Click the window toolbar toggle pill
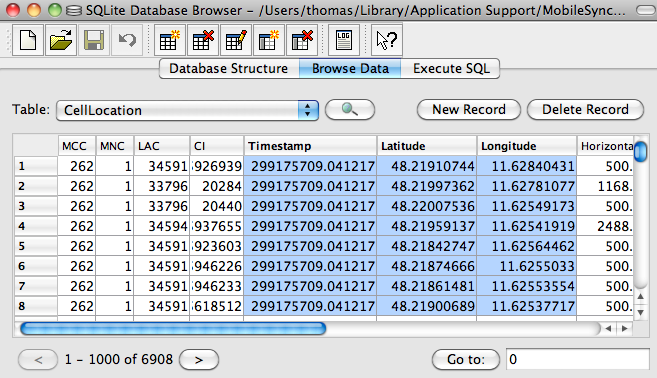The image size is (657, 378). click(645, 10)
